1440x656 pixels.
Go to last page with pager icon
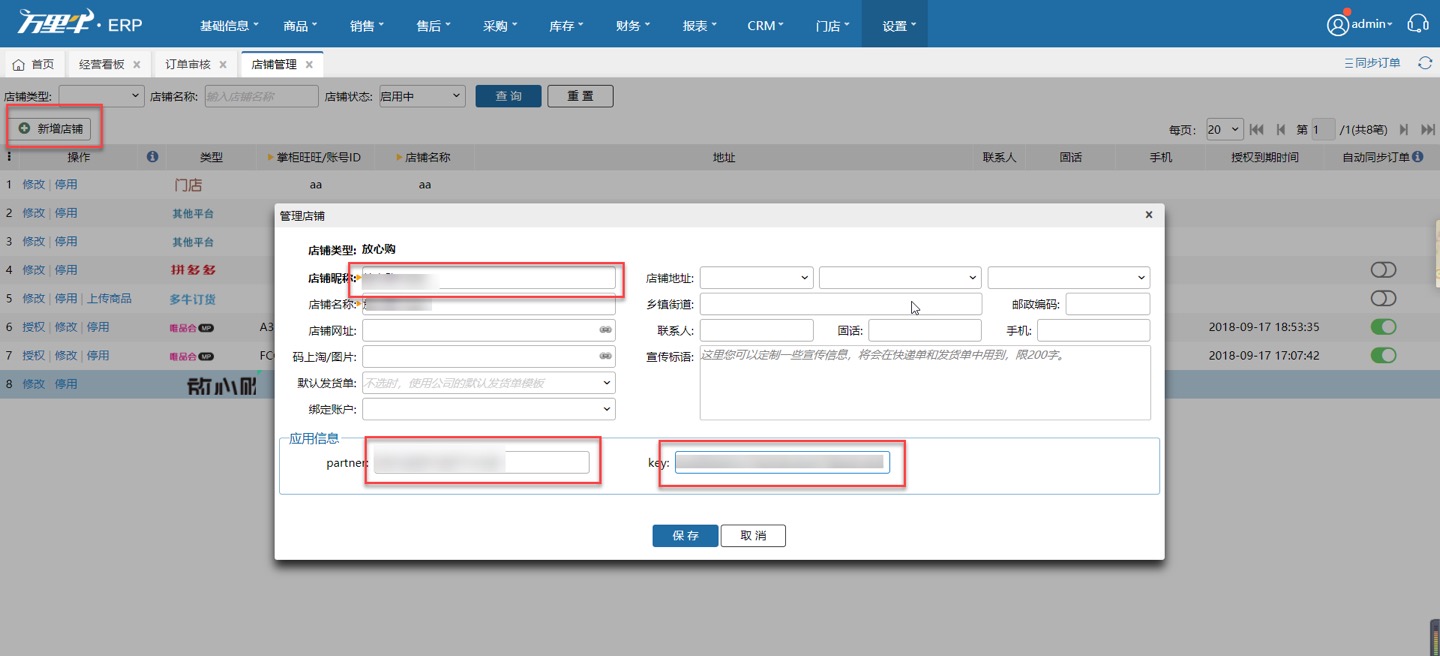pos(1428,130)
